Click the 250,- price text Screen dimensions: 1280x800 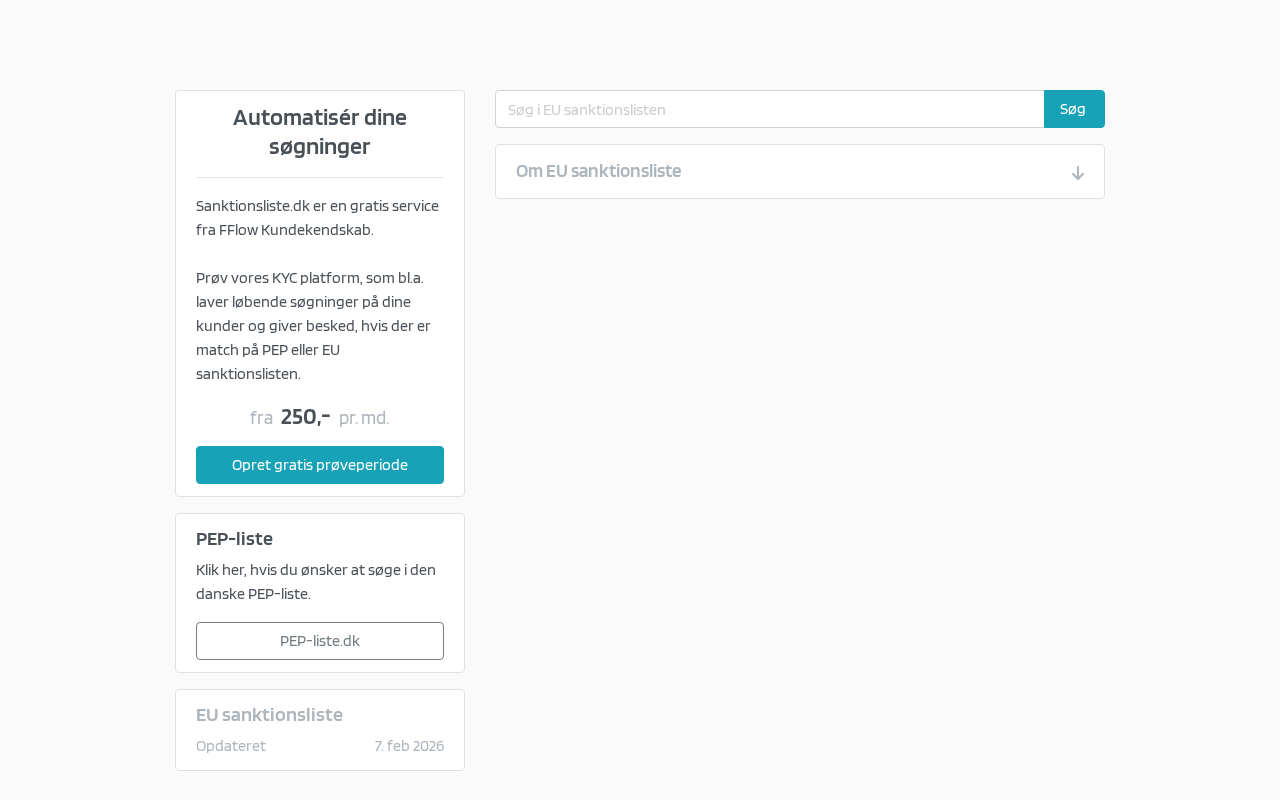305,417
